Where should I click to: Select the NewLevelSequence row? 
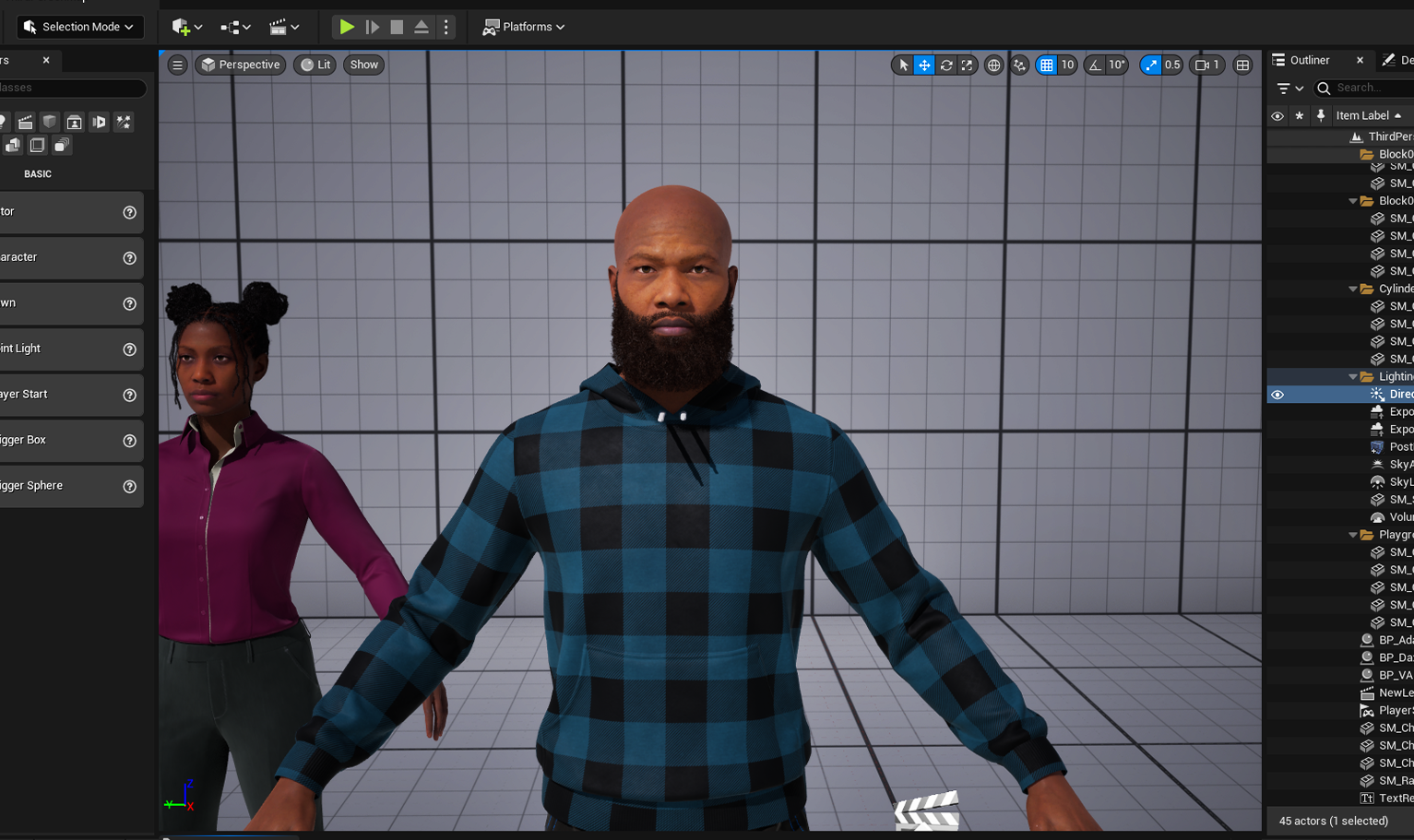[x=1340, y=692]
